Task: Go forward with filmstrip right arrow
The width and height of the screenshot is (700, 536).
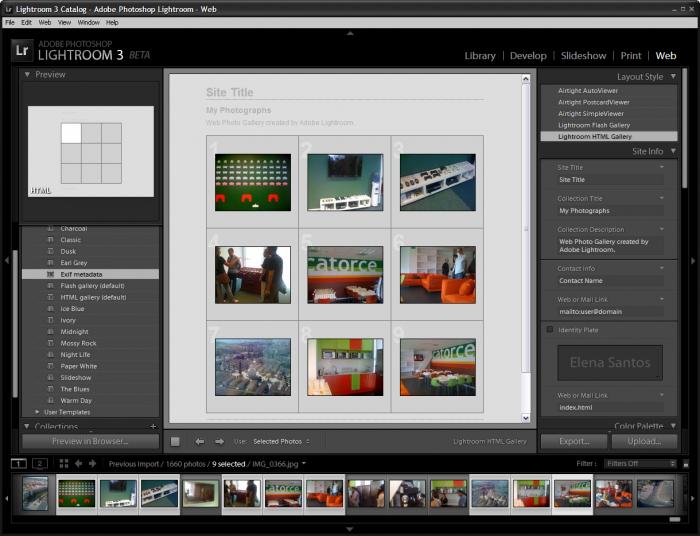Action: 92,464
